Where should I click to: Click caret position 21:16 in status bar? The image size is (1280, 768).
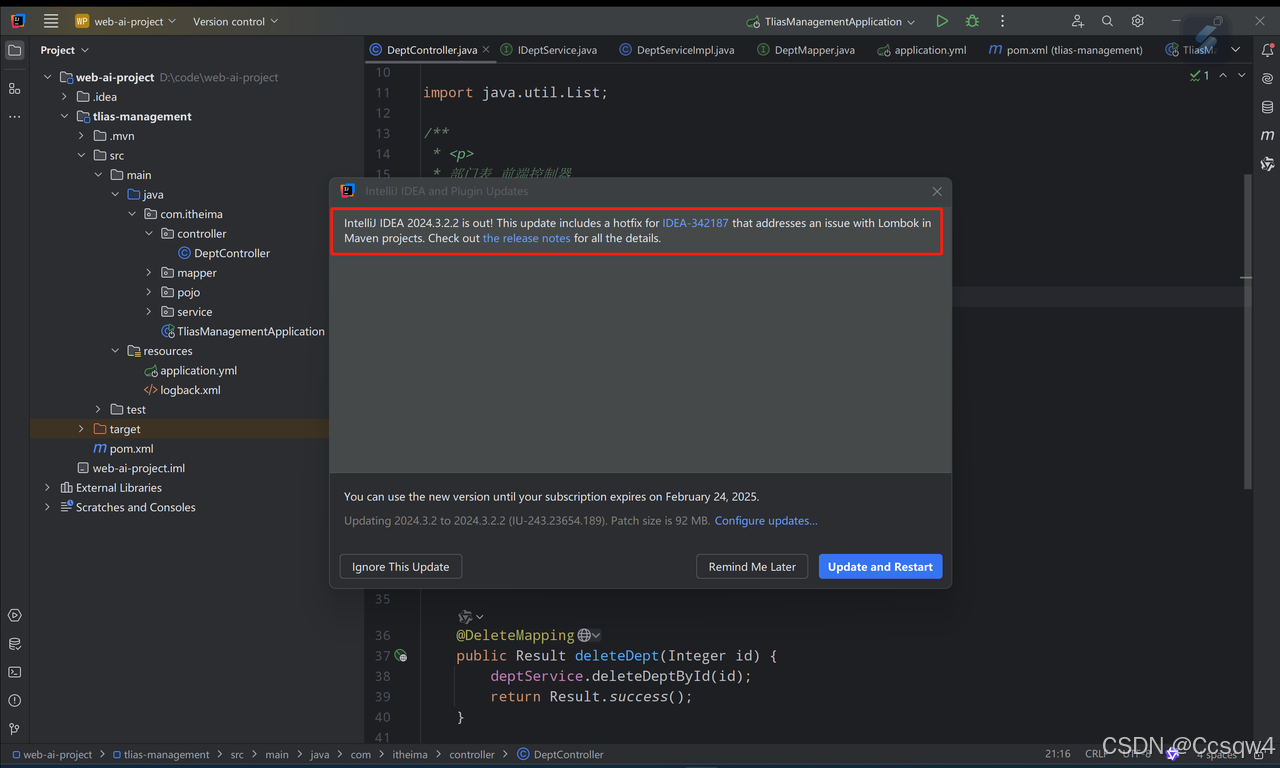1058,755
